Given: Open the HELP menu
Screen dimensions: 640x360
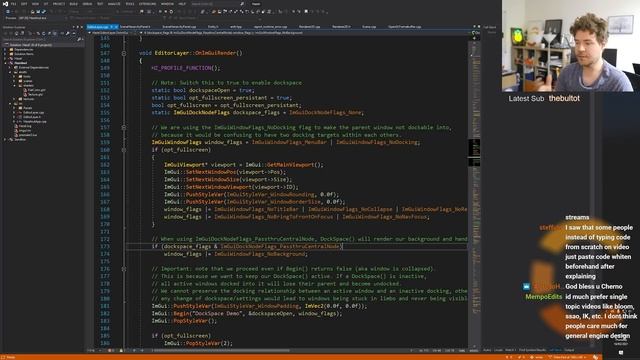Looking at the screenshot, I should [182, 4].
